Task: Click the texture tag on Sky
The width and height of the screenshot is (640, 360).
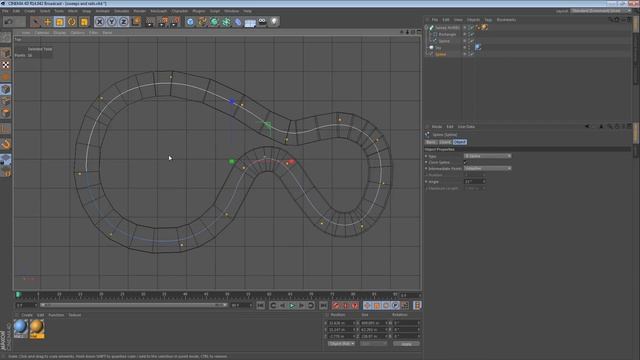Action: [478, 47]
